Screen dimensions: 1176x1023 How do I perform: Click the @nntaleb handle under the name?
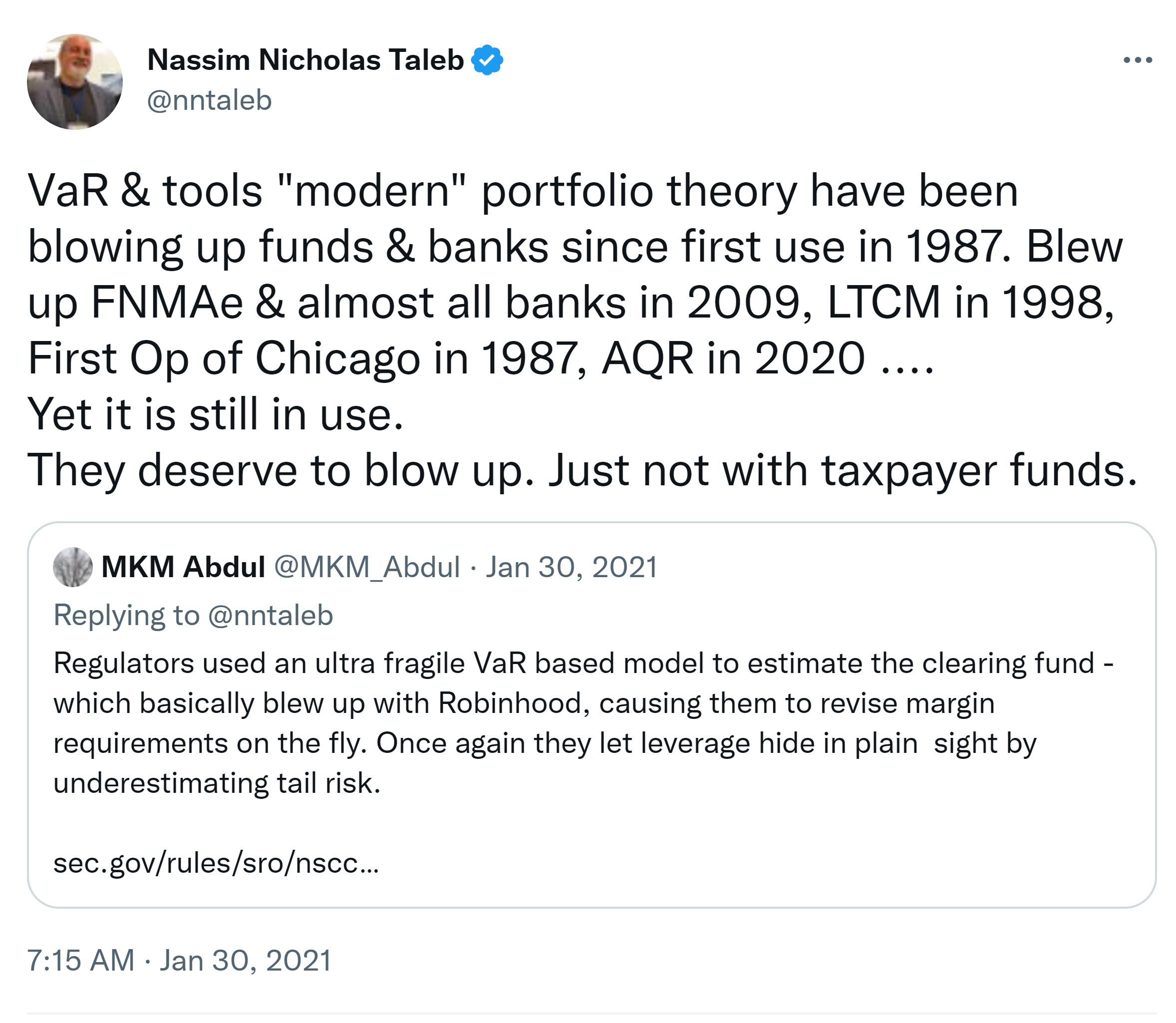[x=210, y=100]
